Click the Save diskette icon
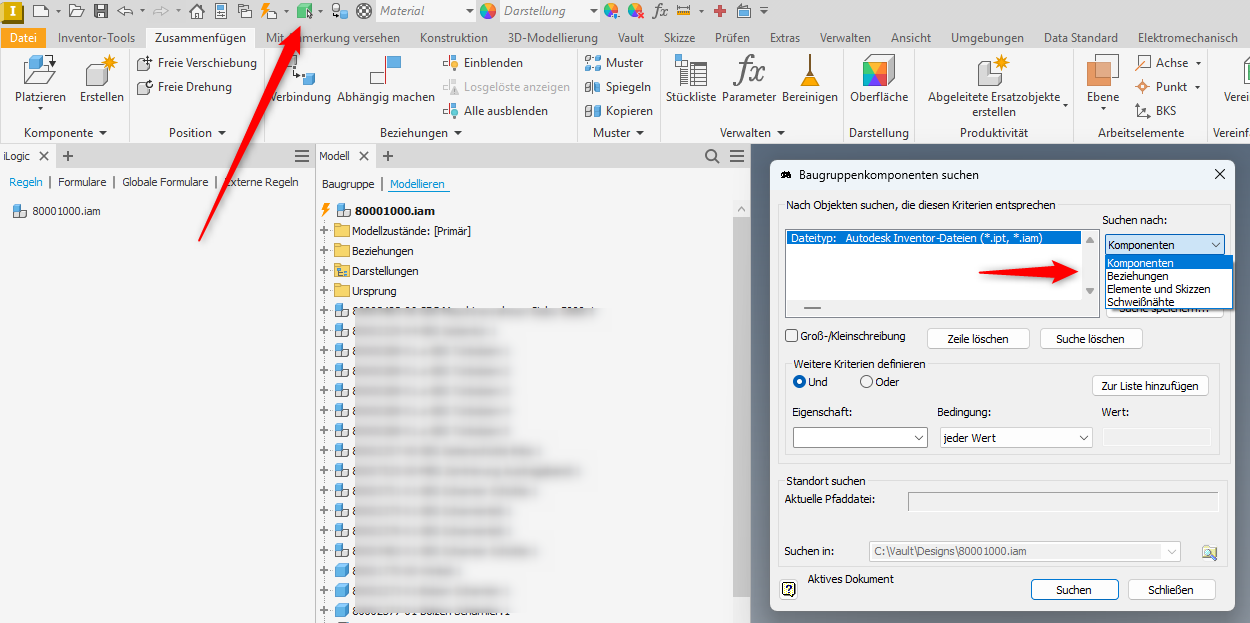 click(101, 11)
